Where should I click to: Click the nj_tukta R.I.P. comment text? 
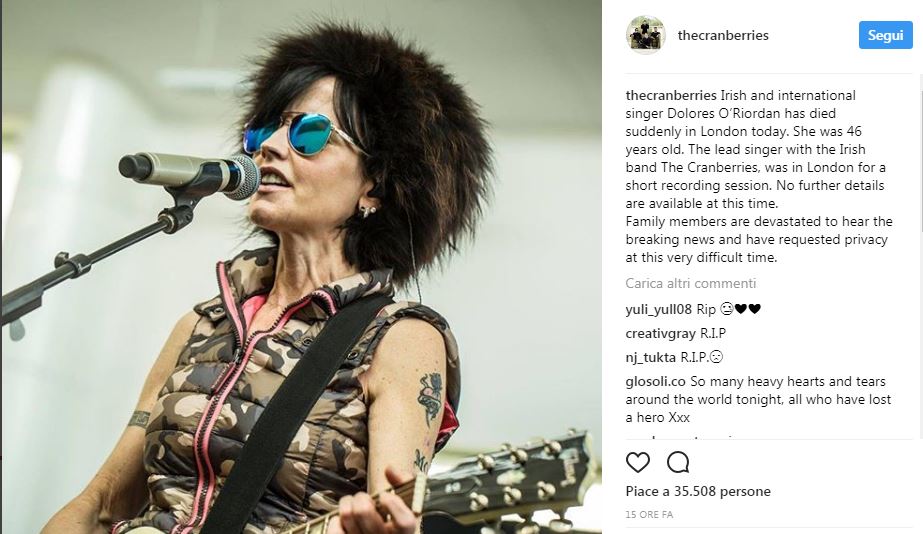[702, 357]
